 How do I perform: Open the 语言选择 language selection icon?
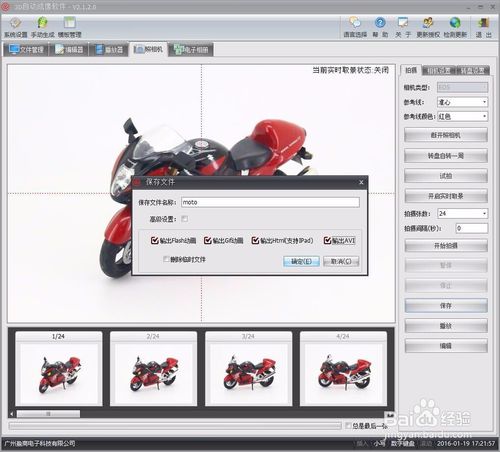pyautogui.click(x=355, y=27)
